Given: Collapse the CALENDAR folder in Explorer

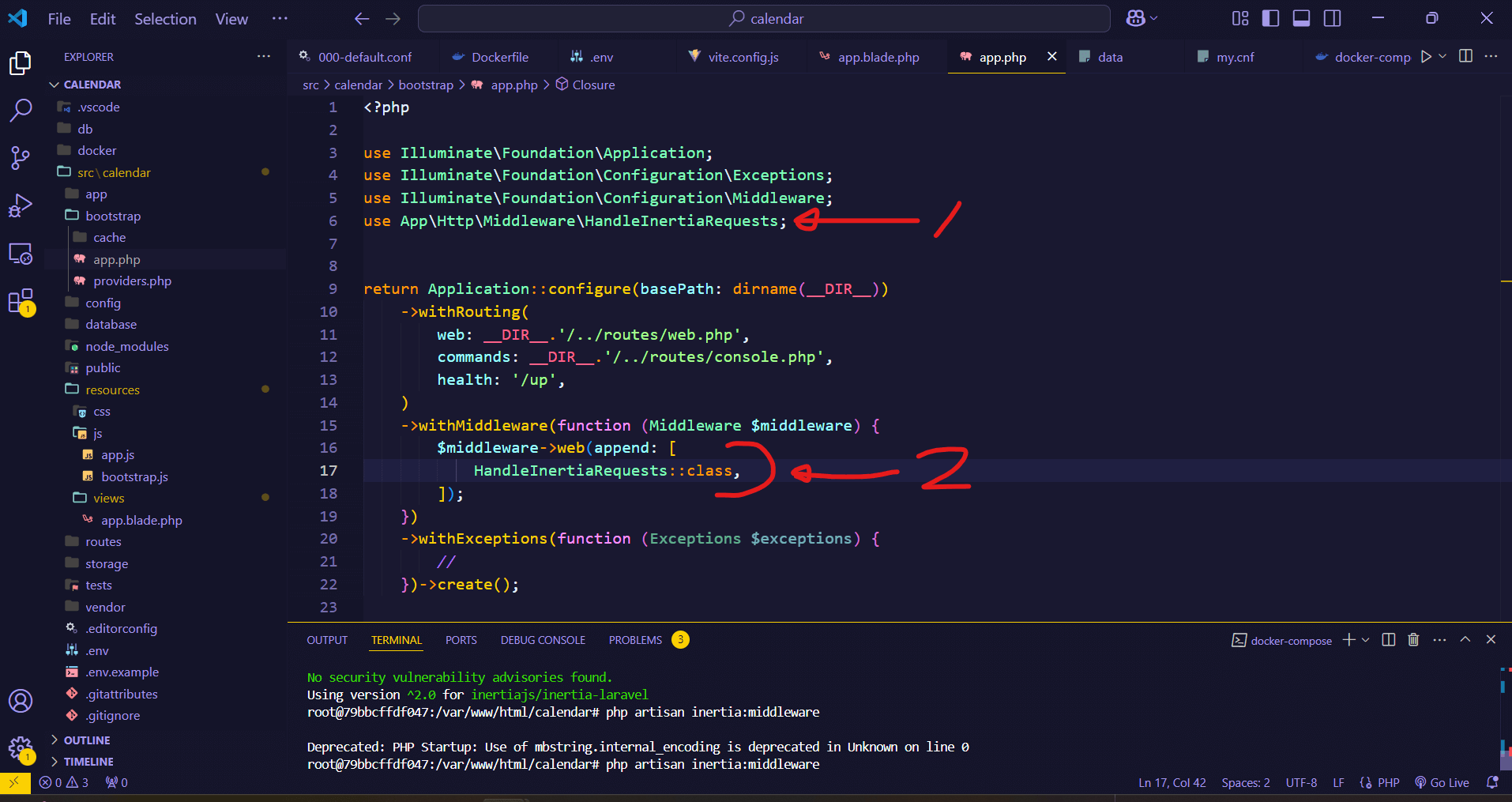Looking at the screenshot, I should [55, 84].
